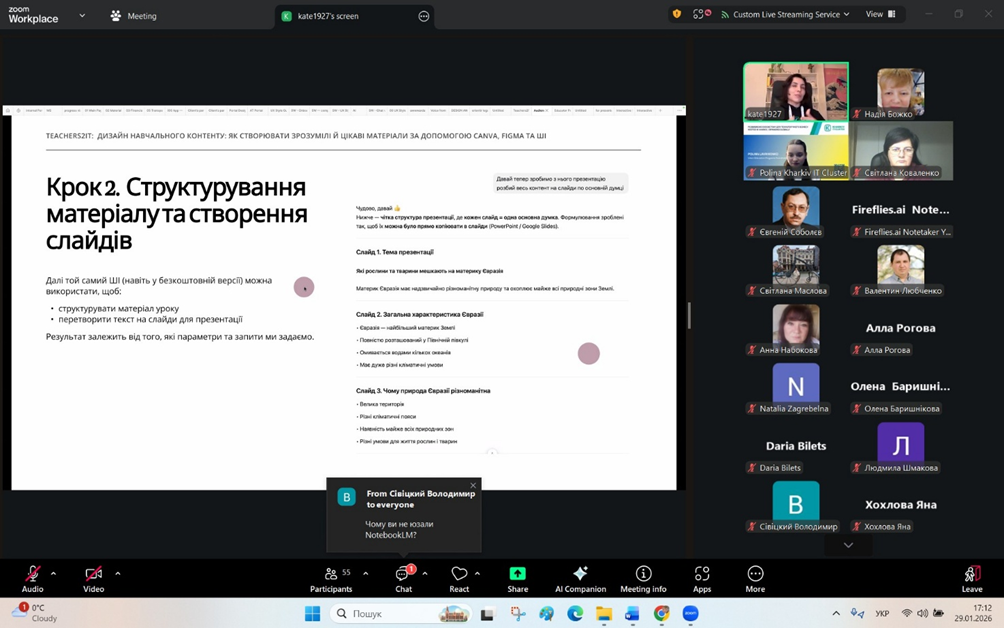Expand video settings arrow next to Video

(117, 573)
